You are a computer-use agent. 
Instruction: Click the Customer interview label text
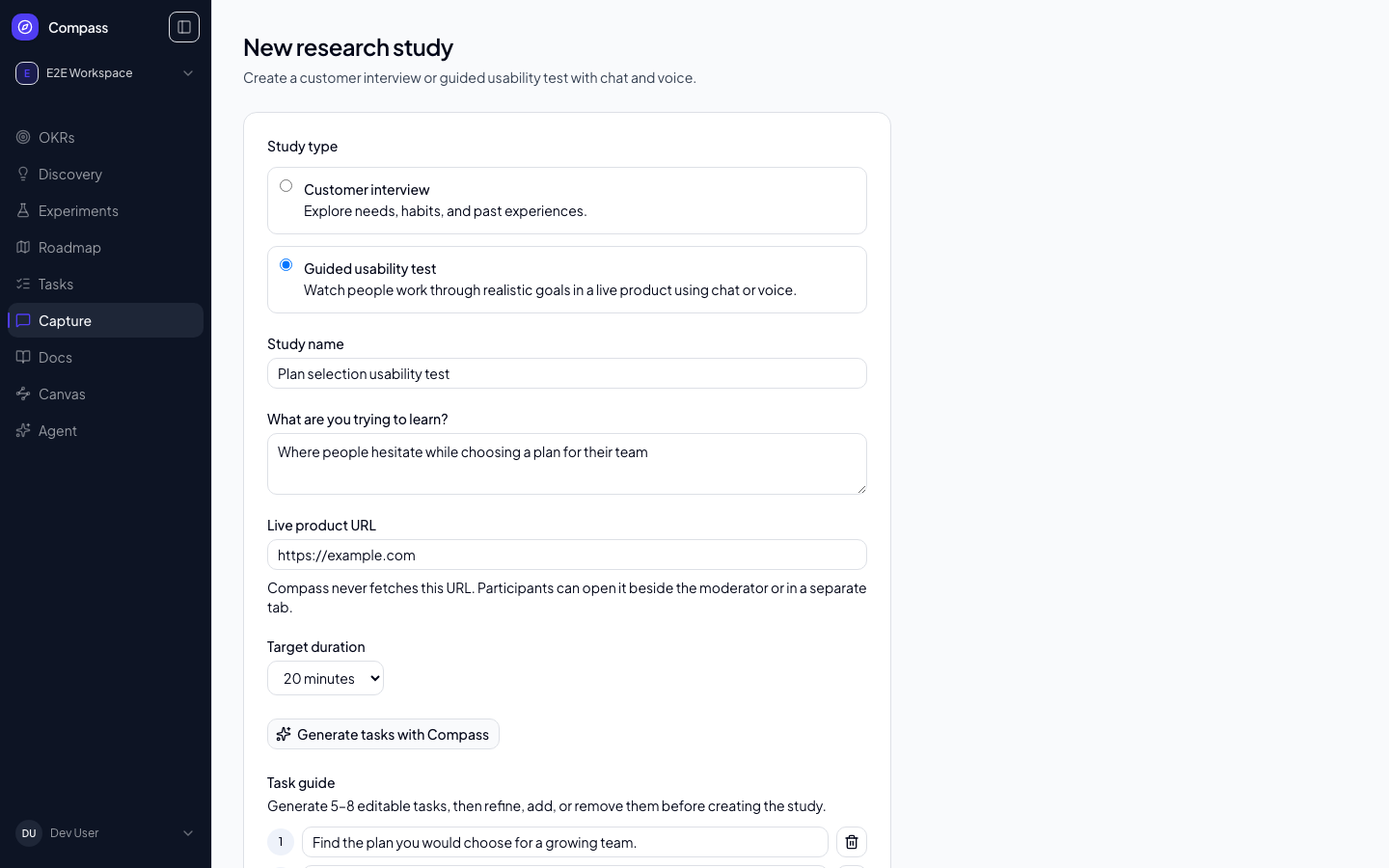367,189
